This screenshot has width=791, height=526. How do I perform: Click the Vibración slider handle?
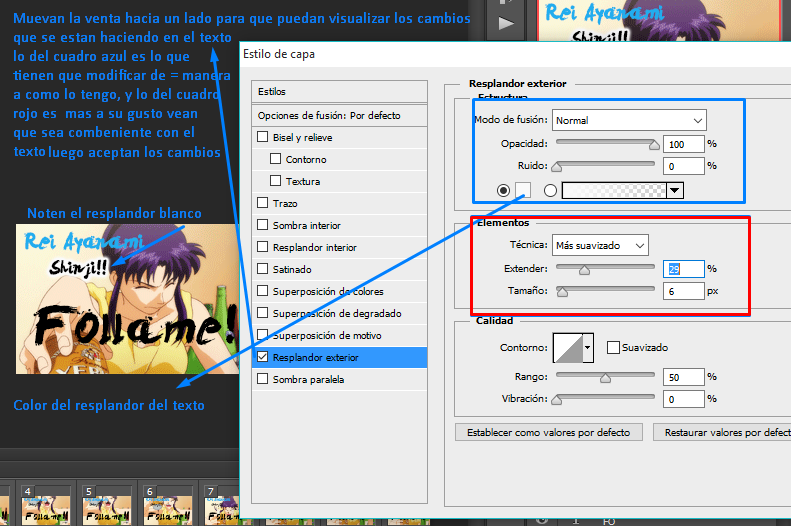coord(556,400)
